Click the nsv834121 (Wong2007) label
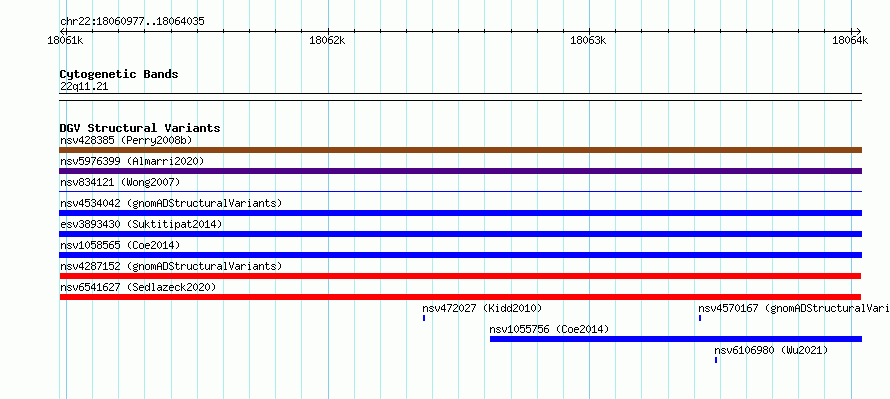 coord(120,182)
